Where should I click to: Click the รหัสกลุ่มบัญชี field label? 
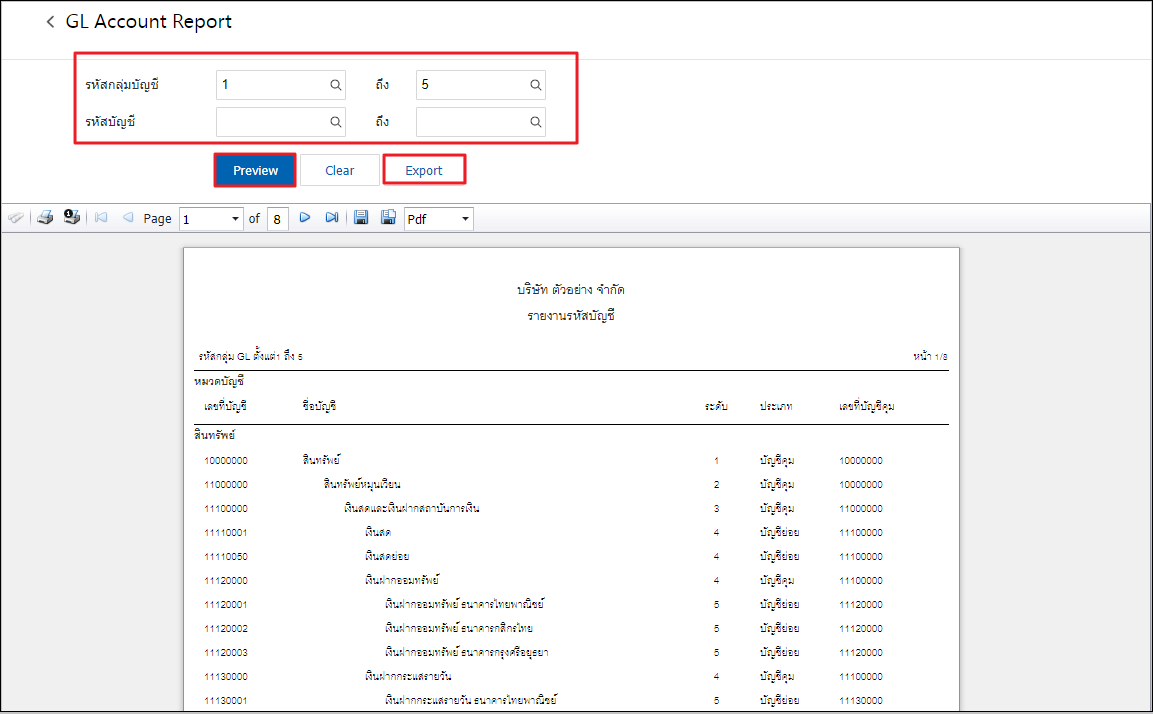click(x=122, y=85)
